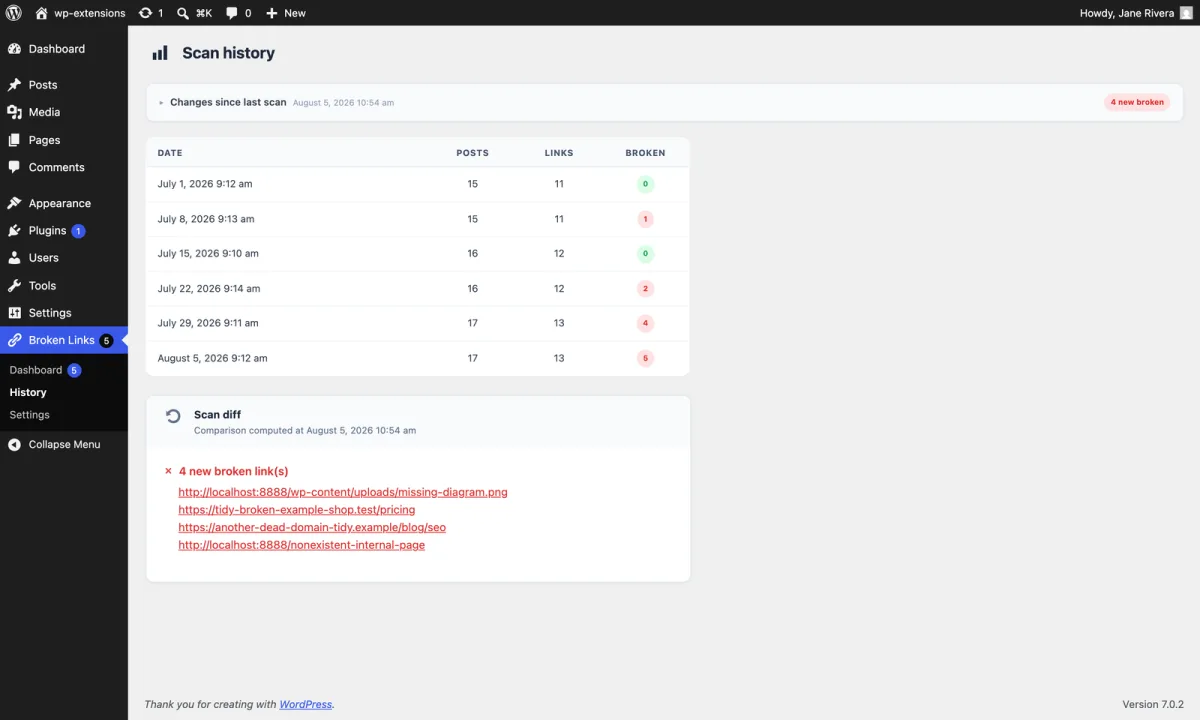Click Jane Rivera's avatar icon
The image size is (1200, 720).
coord(1186,13)
